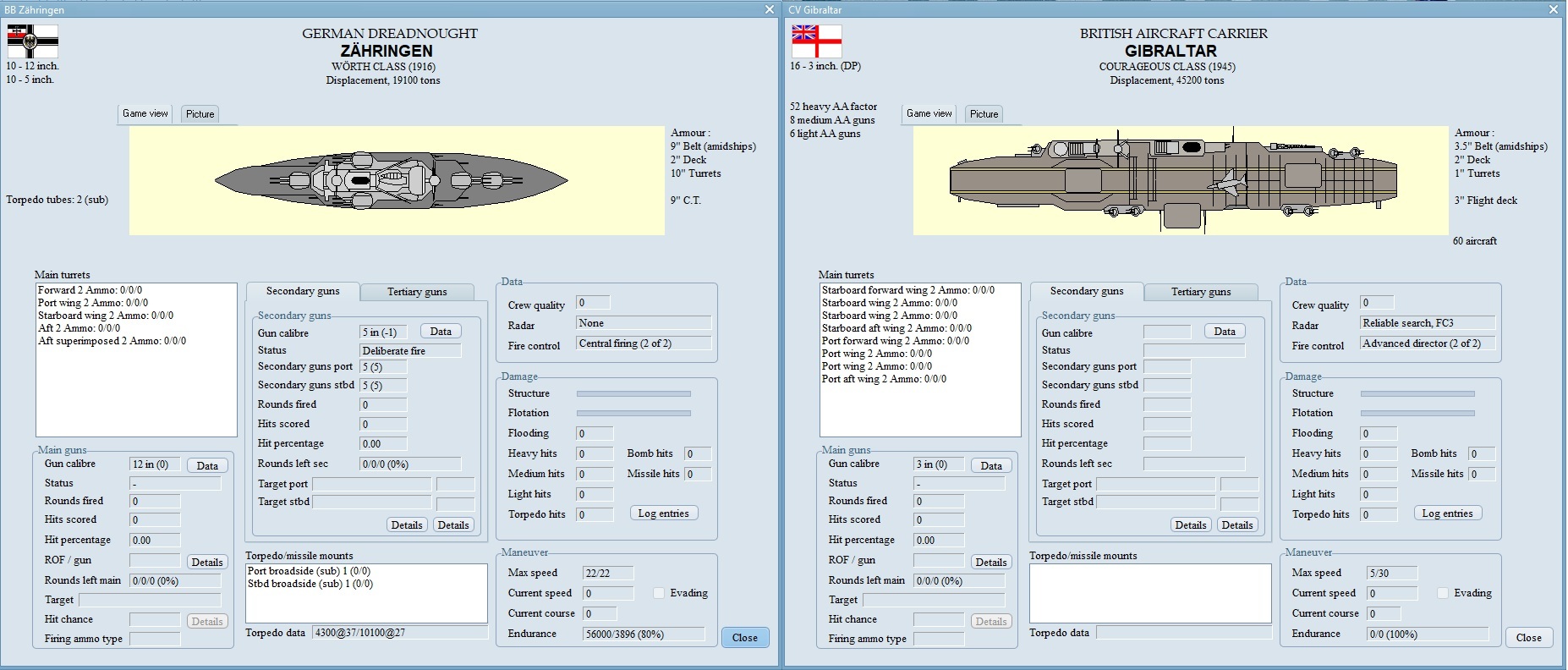Select Port broadside (sub) torpedo mount
The image size is (1568, 670).
309,571
